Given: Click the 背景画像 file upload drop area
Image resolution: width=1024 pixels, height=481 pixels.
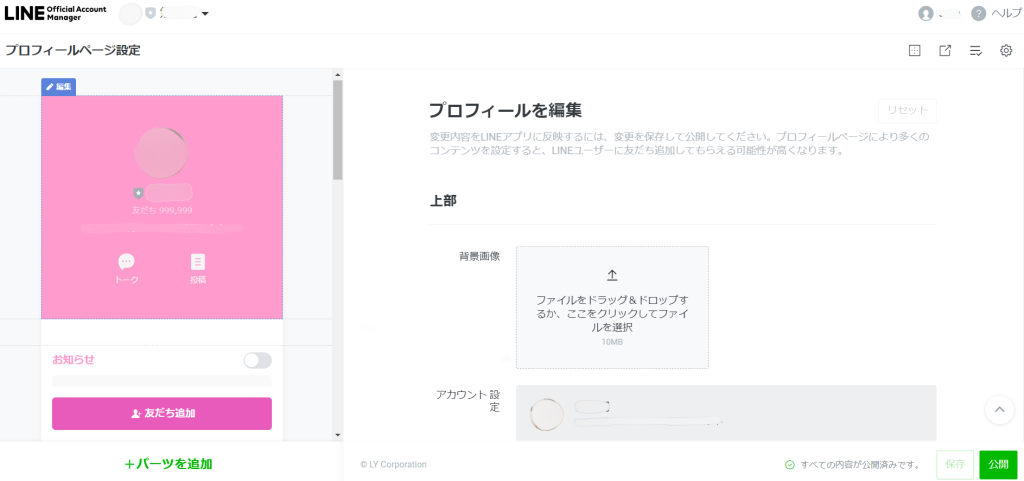Looking at the screenshot, I should pyautogui.click(x=612, y=307).
